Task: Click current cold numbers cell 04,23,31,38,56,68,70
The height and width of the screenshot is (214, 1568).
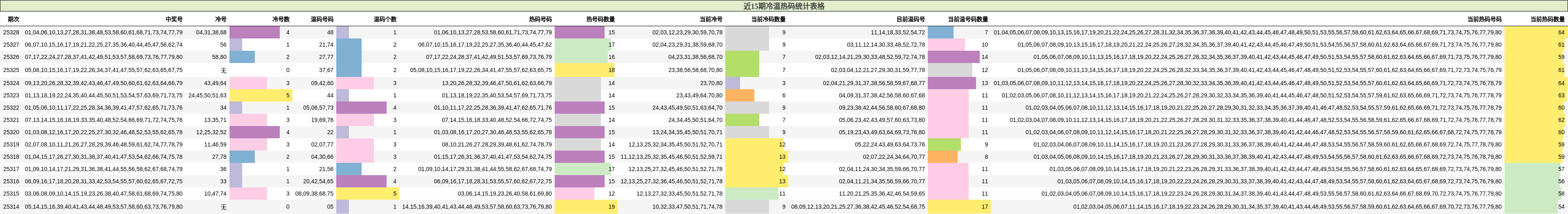Action: point(695,57)
